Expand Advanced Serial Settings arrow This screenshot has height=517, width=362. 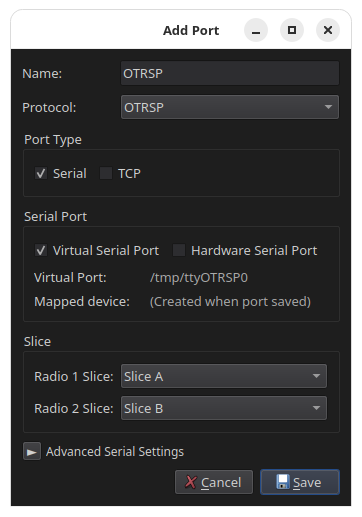pyautogui.click(x=32, y=451)
